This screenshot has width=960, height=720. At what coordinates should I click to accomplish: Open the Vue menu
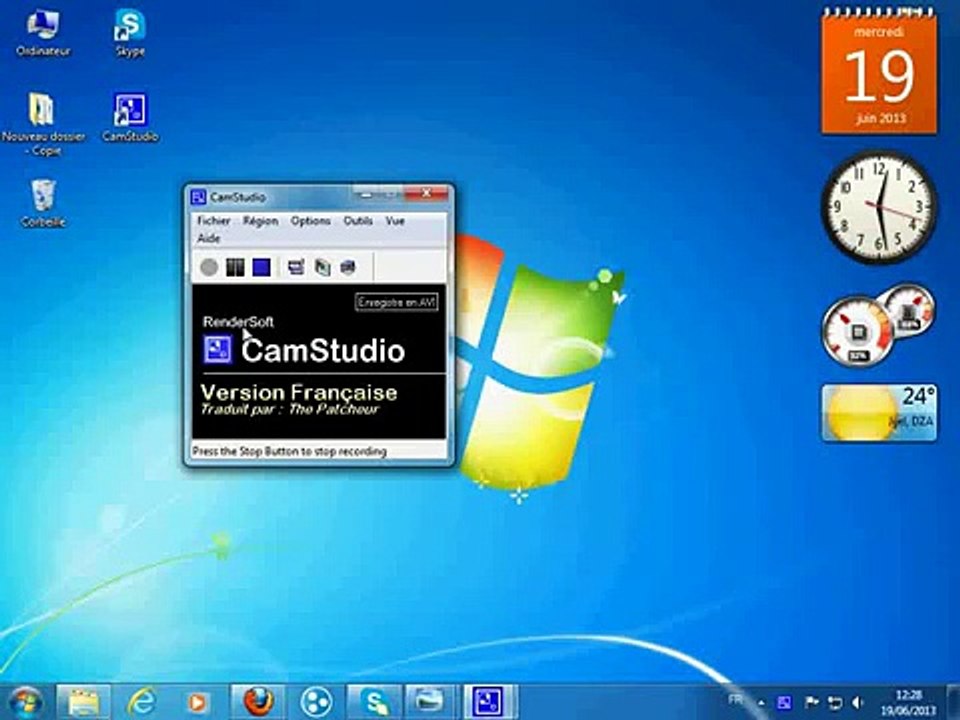pyautogui.click(x=395, y=220)
